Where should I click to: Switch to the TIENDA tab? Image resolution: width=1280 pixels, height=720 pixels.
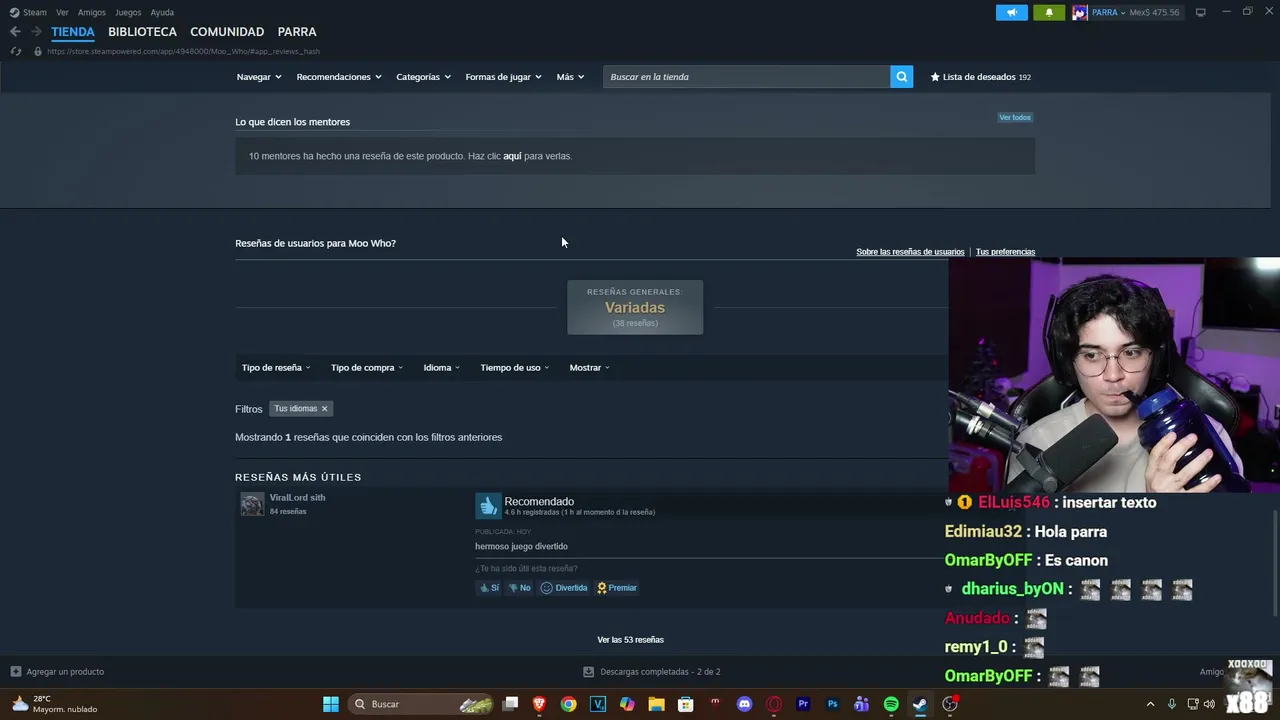click(x=73, y=32)
